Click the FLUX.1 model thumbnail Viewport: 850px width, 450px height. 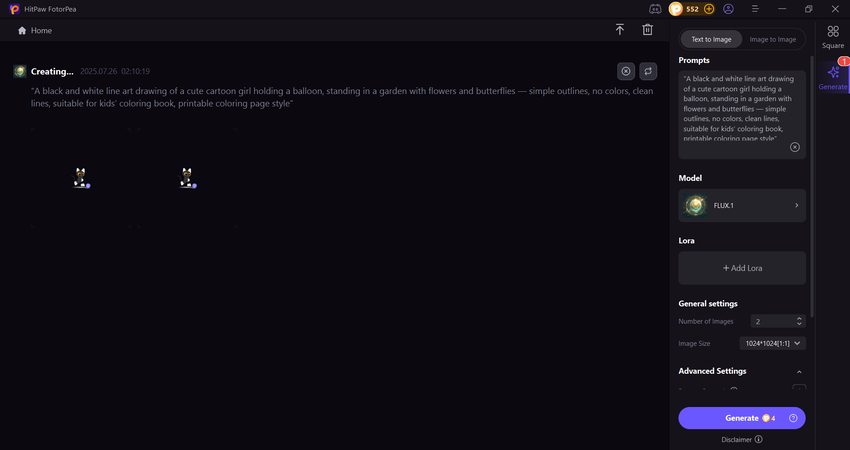[695, 205]
